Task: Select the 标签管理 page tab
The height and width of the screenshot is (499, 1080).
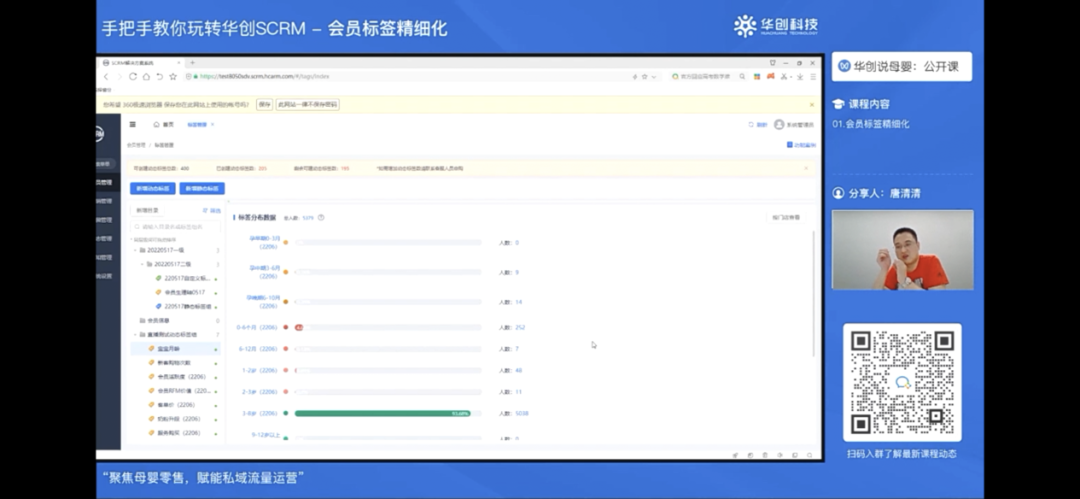Action: coord(196,125)
